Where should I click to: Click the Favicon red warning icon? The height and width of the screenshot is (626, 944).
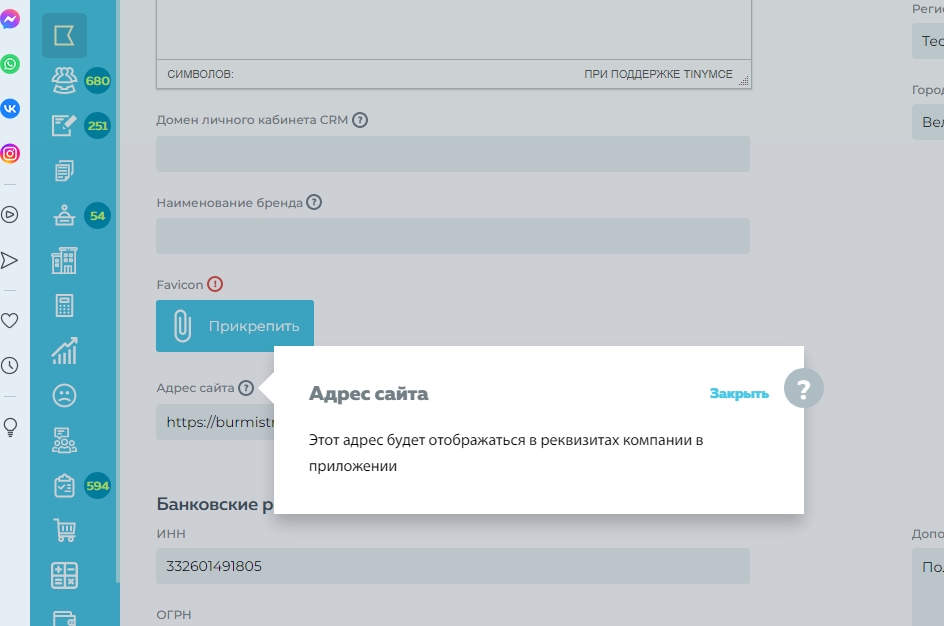[x=215, y=284]
